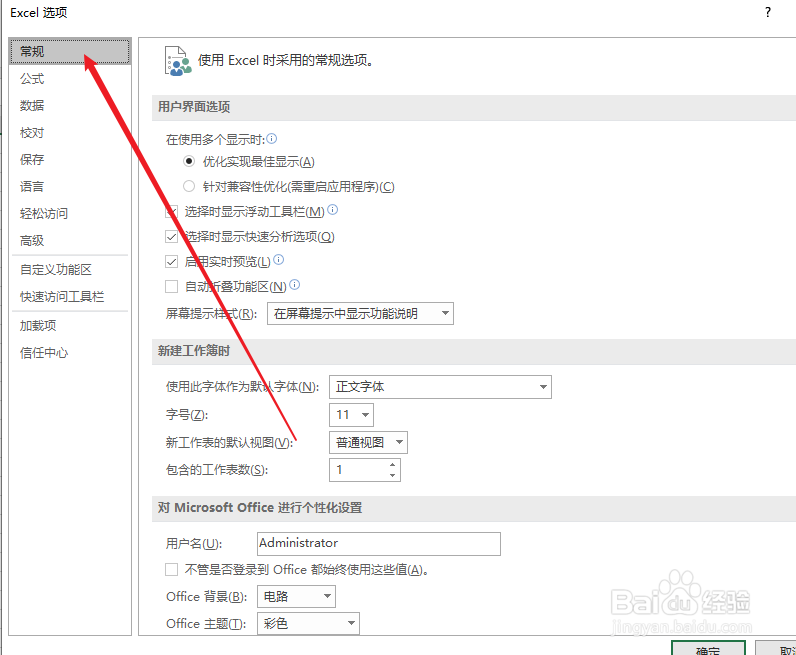
Task: Open 语言 options category
Action: [70, 186]
